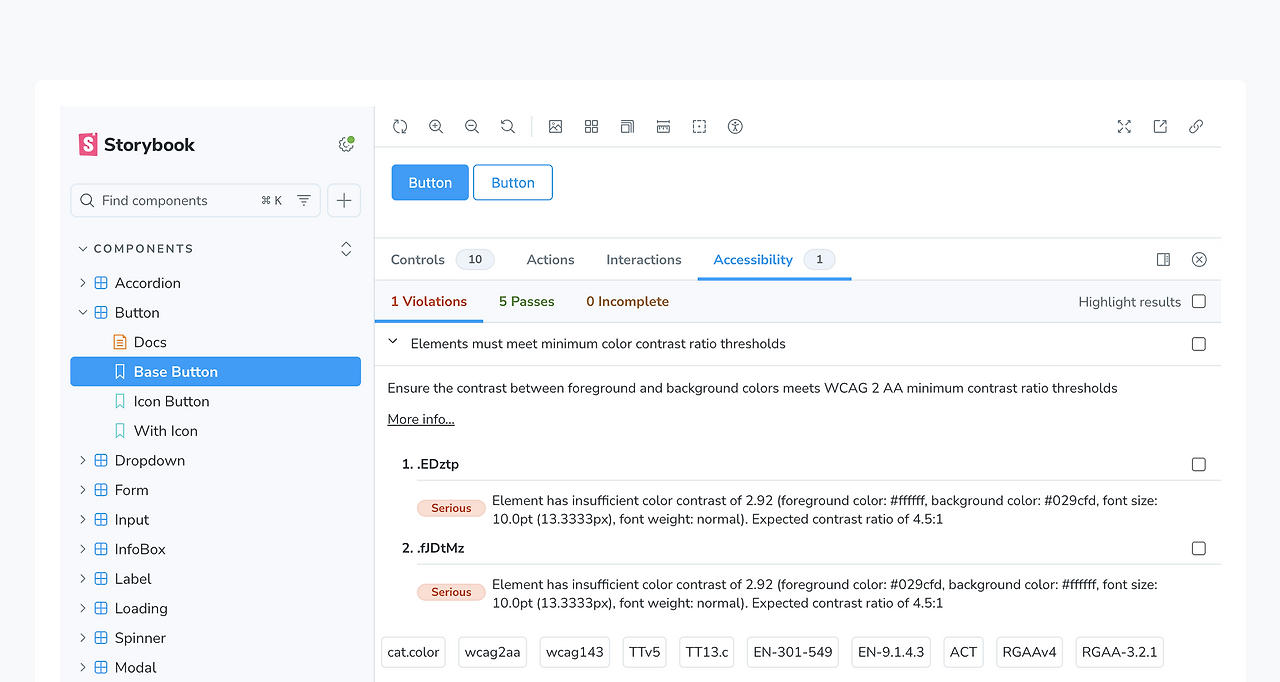Viewport: 1280px width, 682px height.
Task: Click the Icon Button story bookmark icon
Action: point(120,401)
